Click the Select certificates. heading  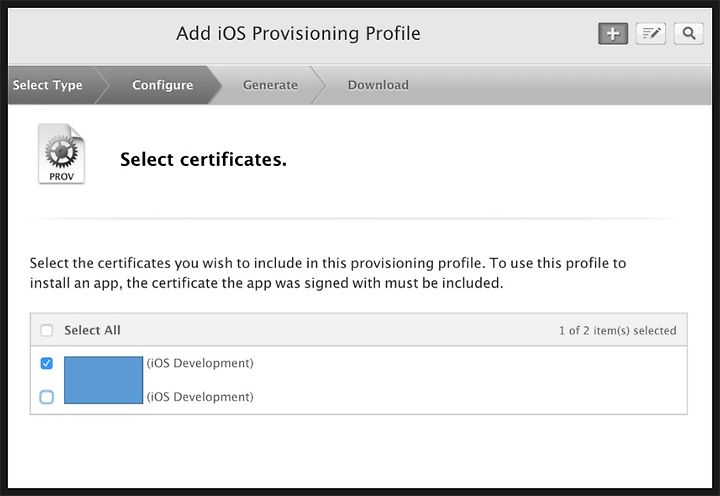coord(203,160)
